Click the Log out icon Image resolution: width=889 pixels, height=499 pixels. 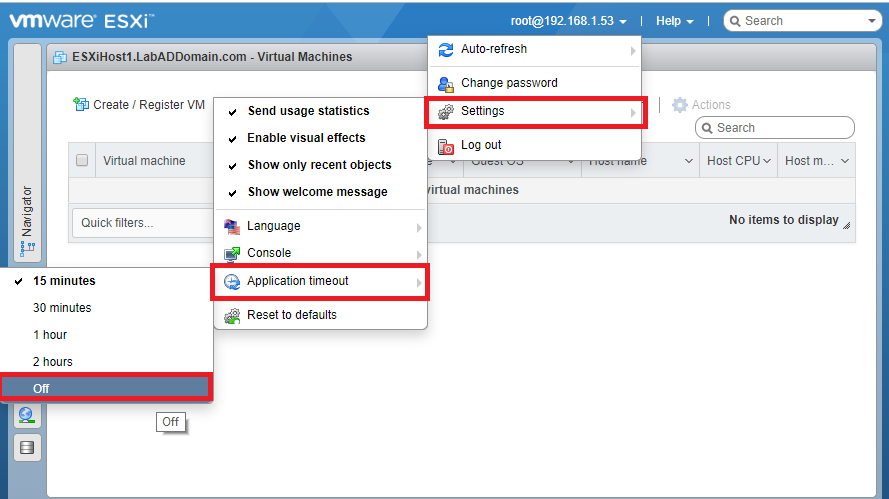tap(446, 146)
